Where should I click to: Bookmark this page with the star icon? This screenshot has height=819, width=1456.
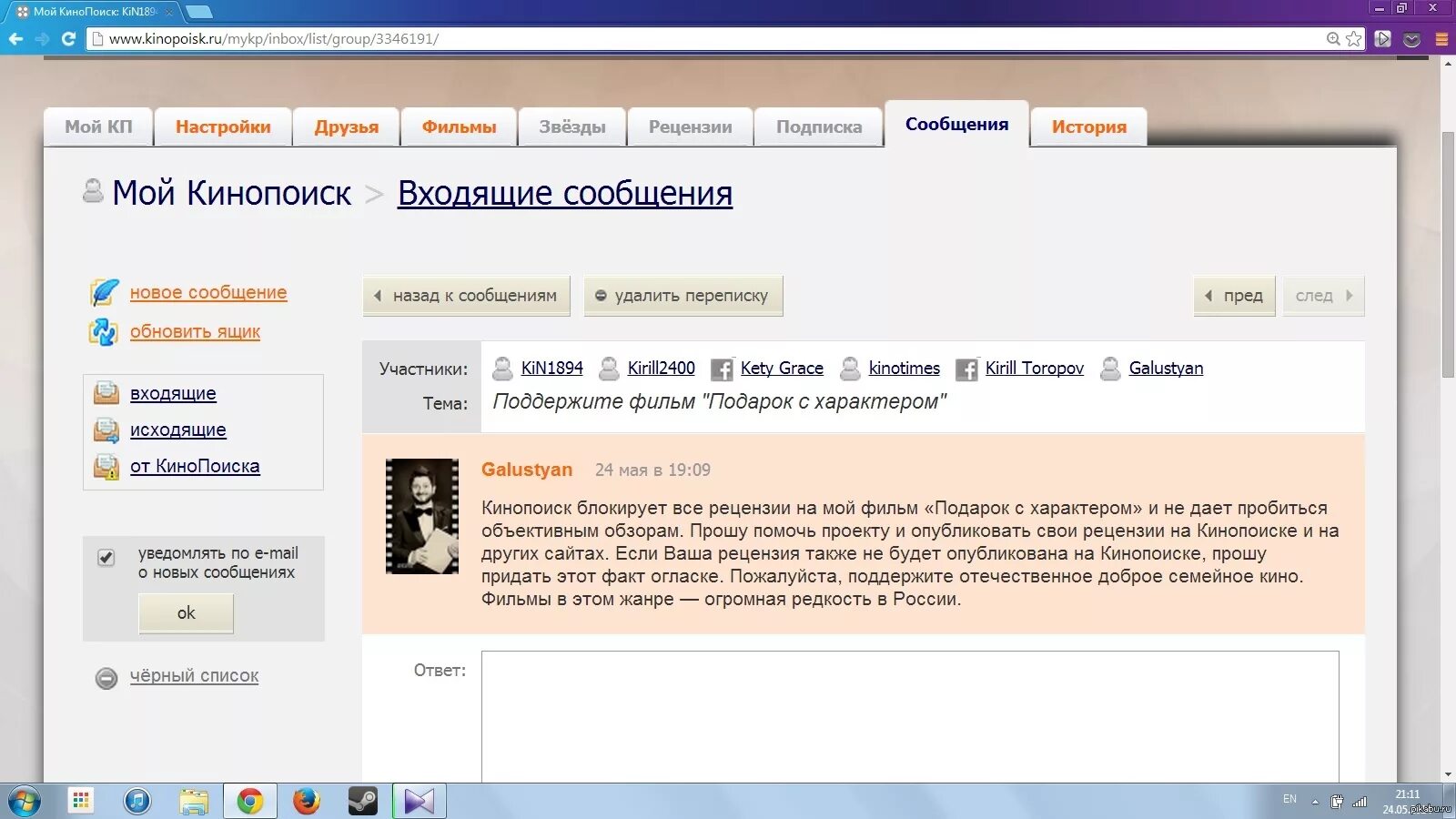(x=1353, y=39)
